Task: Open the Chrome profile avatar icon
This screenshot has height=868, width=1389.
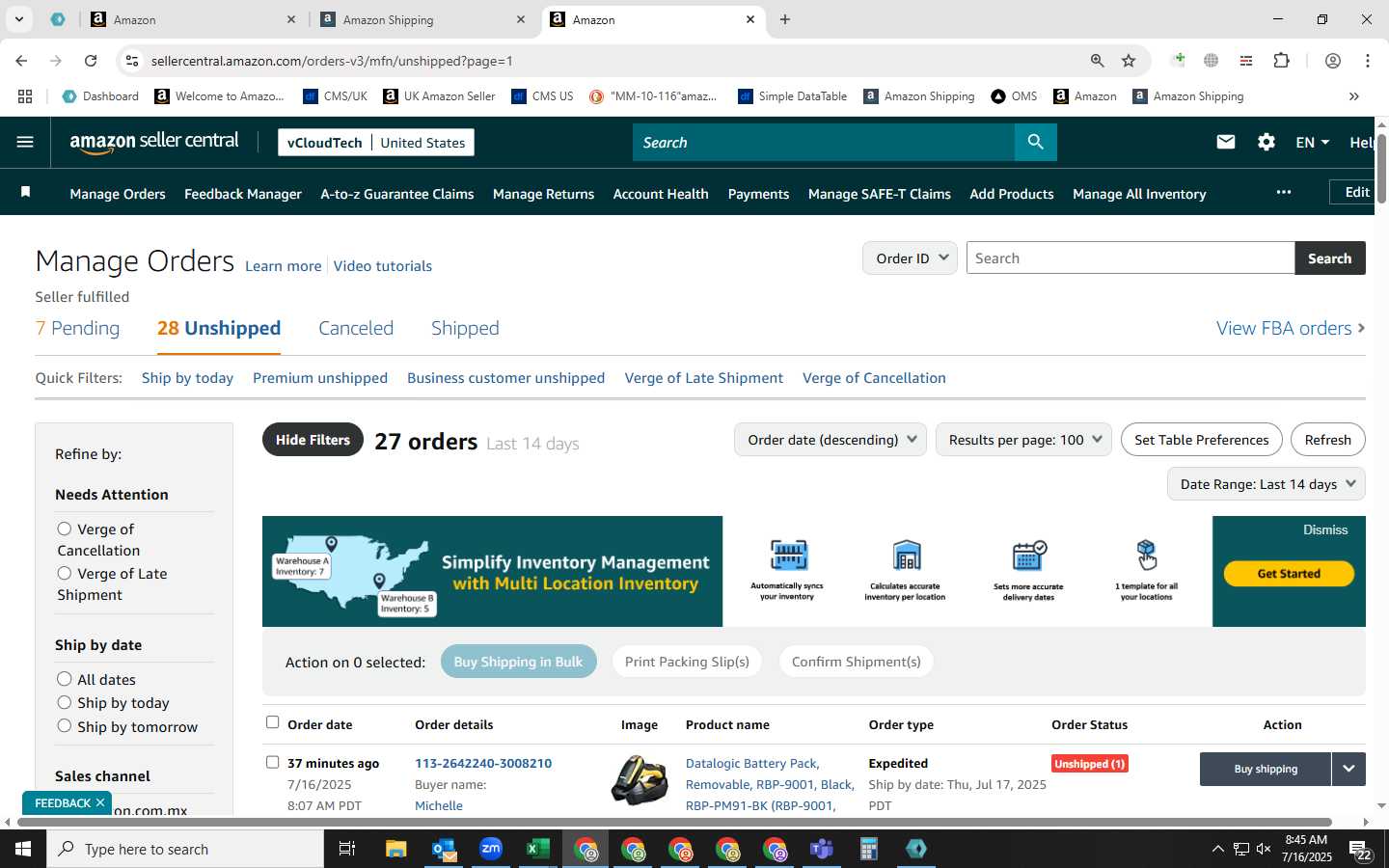Action: (1332, 61)
